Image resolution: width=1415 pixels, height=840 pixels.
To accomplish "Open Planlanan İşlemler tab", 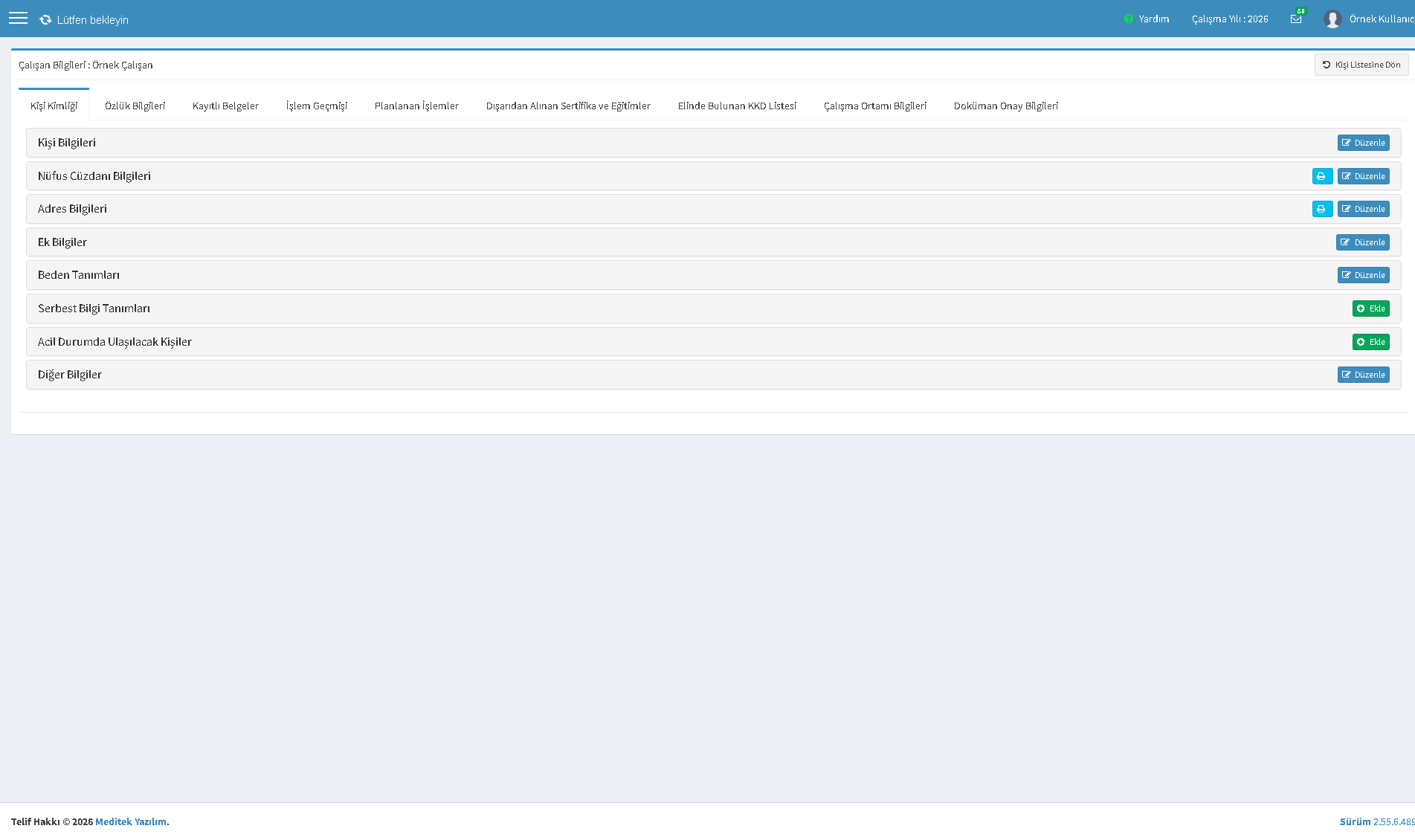I will pyautogui.click(x=416, y=106).
